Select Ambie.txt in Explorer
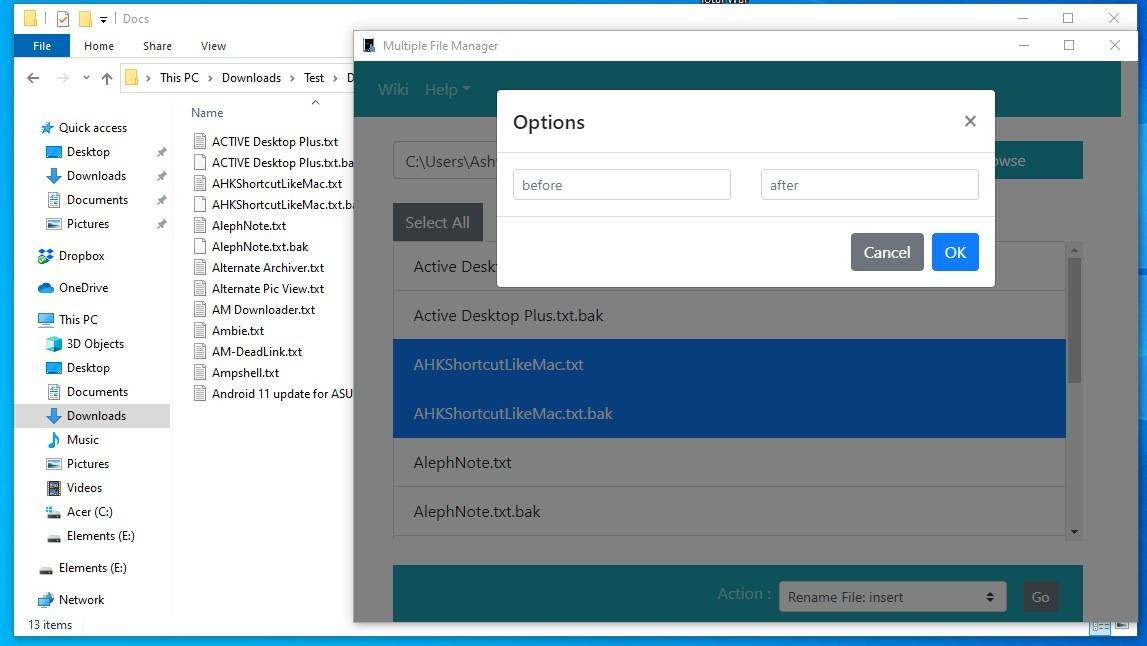Screen dimensions: 1147x646 (x=238, y=331)
